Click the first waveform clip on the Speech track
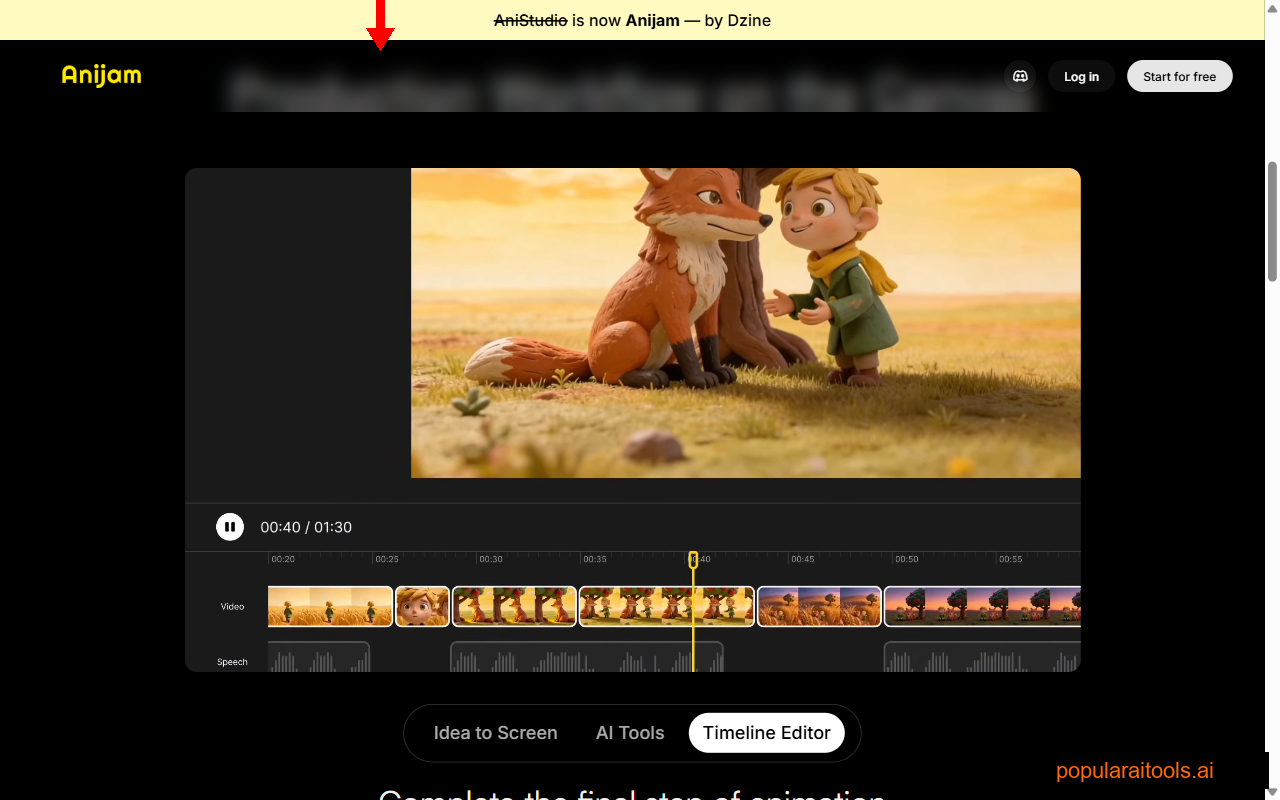The width and height of the screenshot is (1280, 800). point(318,660)
